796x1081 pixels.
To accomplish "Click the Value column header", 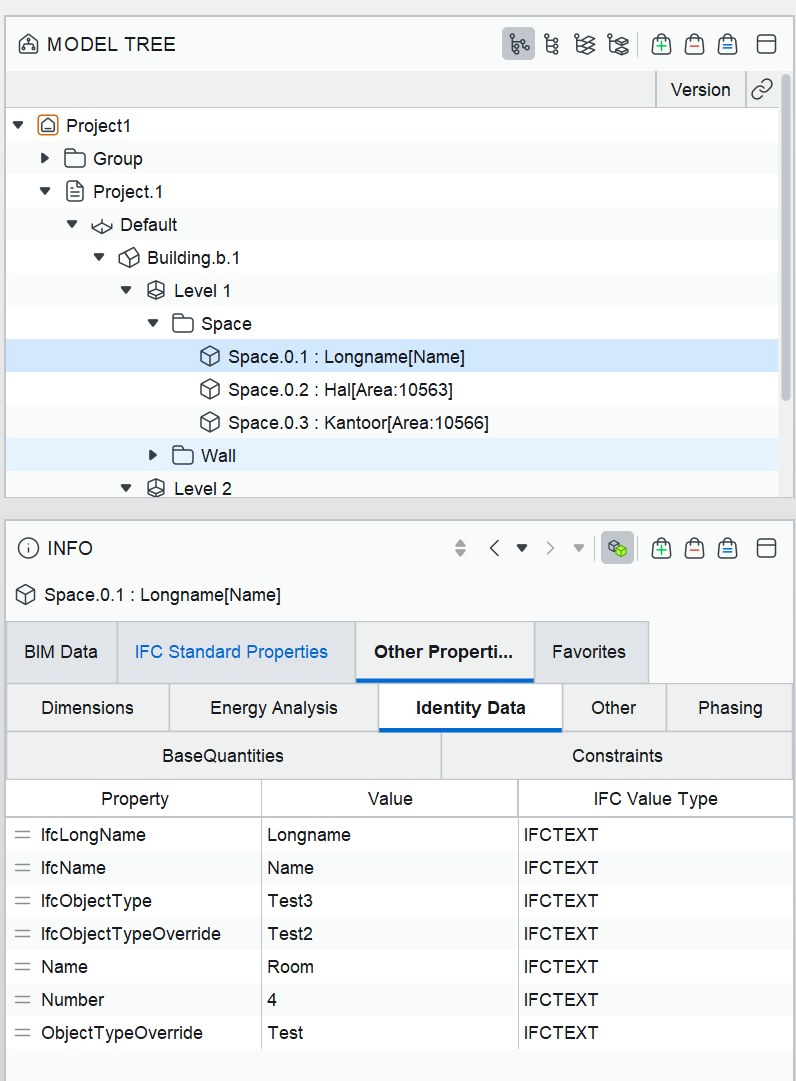I will (390, 798).
